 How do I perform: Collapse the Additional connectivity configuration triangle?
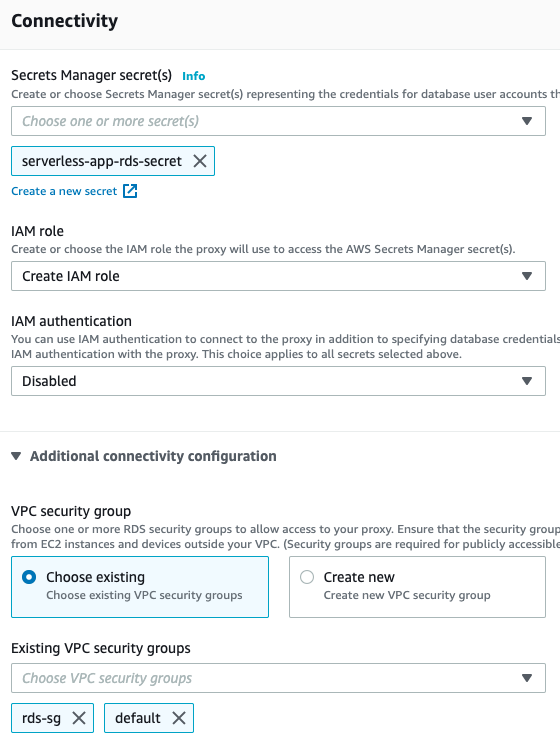[16, 456]
